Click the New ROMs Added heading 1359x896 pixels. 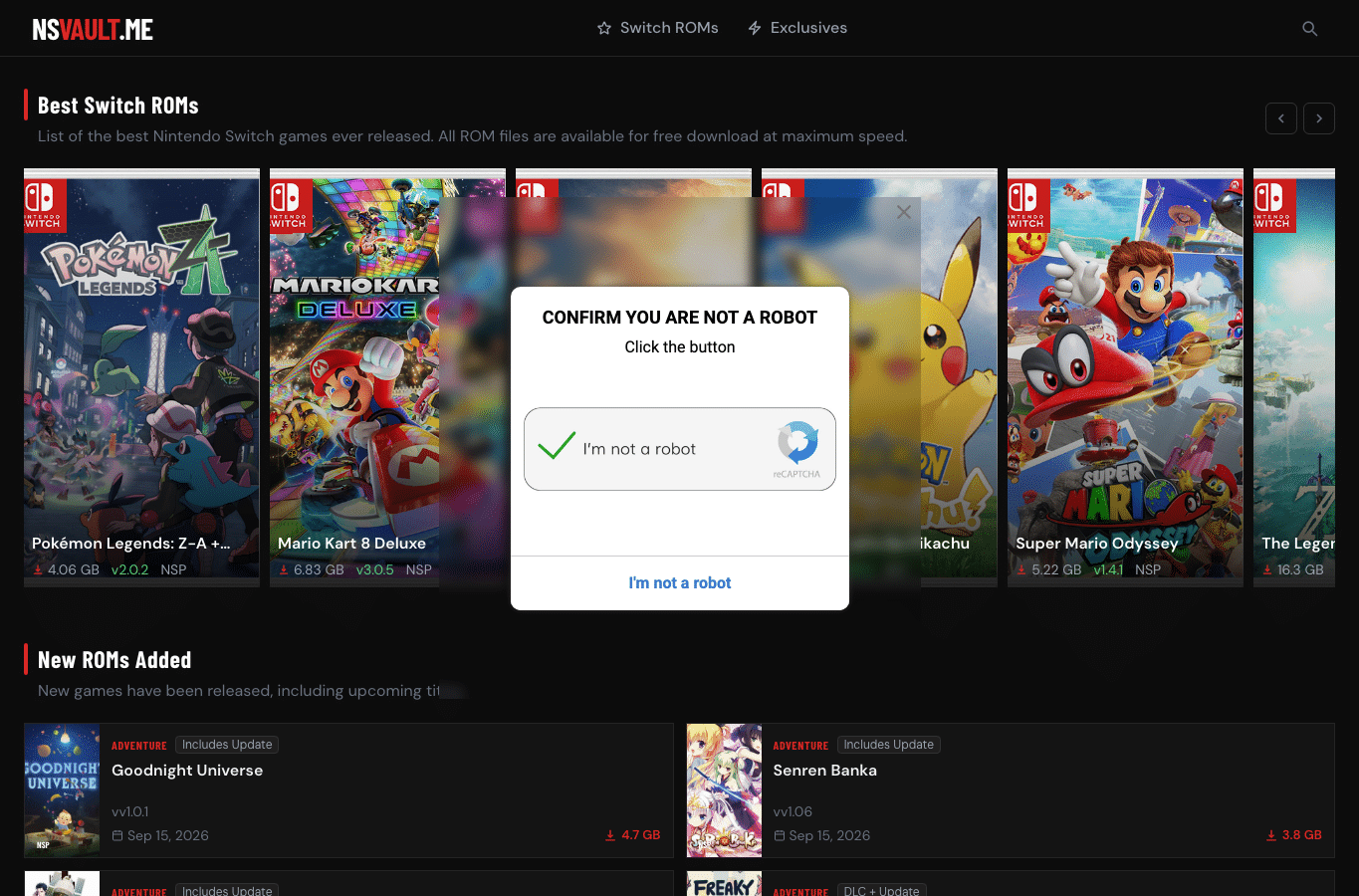click(x=114, y=660)
